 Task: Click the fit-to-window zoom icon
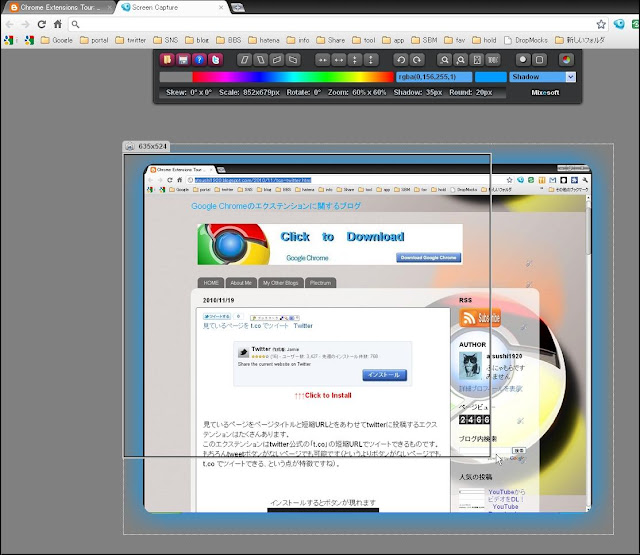click(477, 60)
